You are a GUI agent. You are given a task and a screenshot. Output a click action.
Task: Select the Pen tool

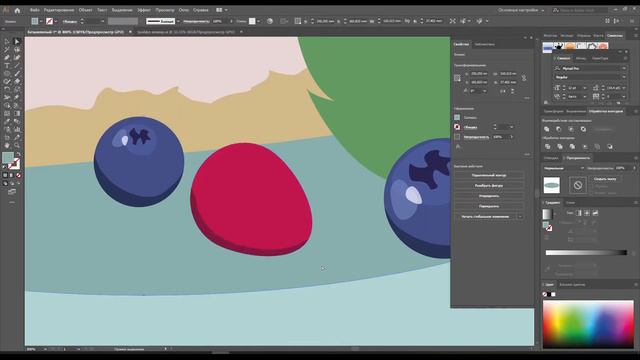[7, 58]
